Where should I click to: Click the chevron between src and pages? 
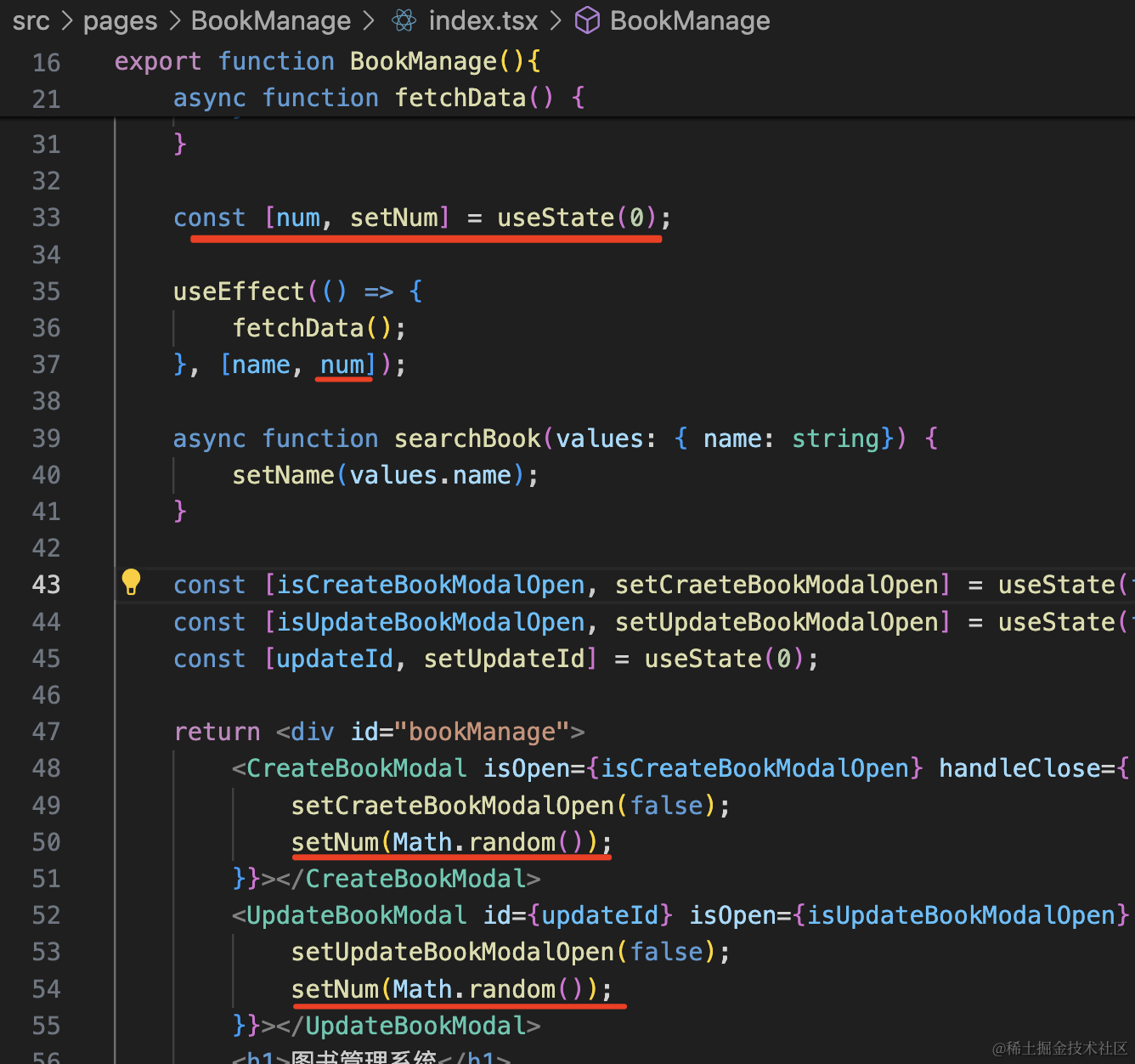click(66, 20)
